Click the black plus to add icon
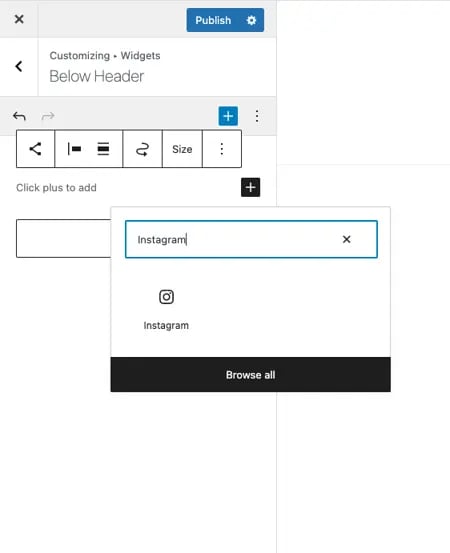 251,187
